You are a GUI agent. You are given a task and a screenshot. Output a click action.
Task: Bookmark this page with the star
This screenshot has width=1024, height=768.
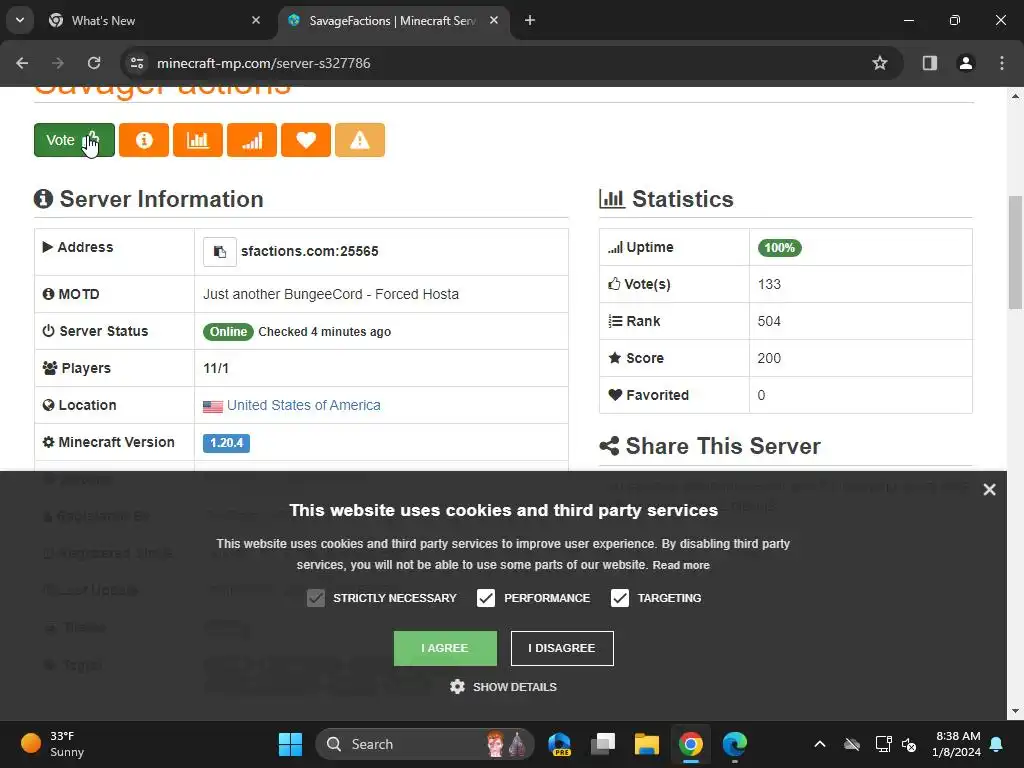880,63
